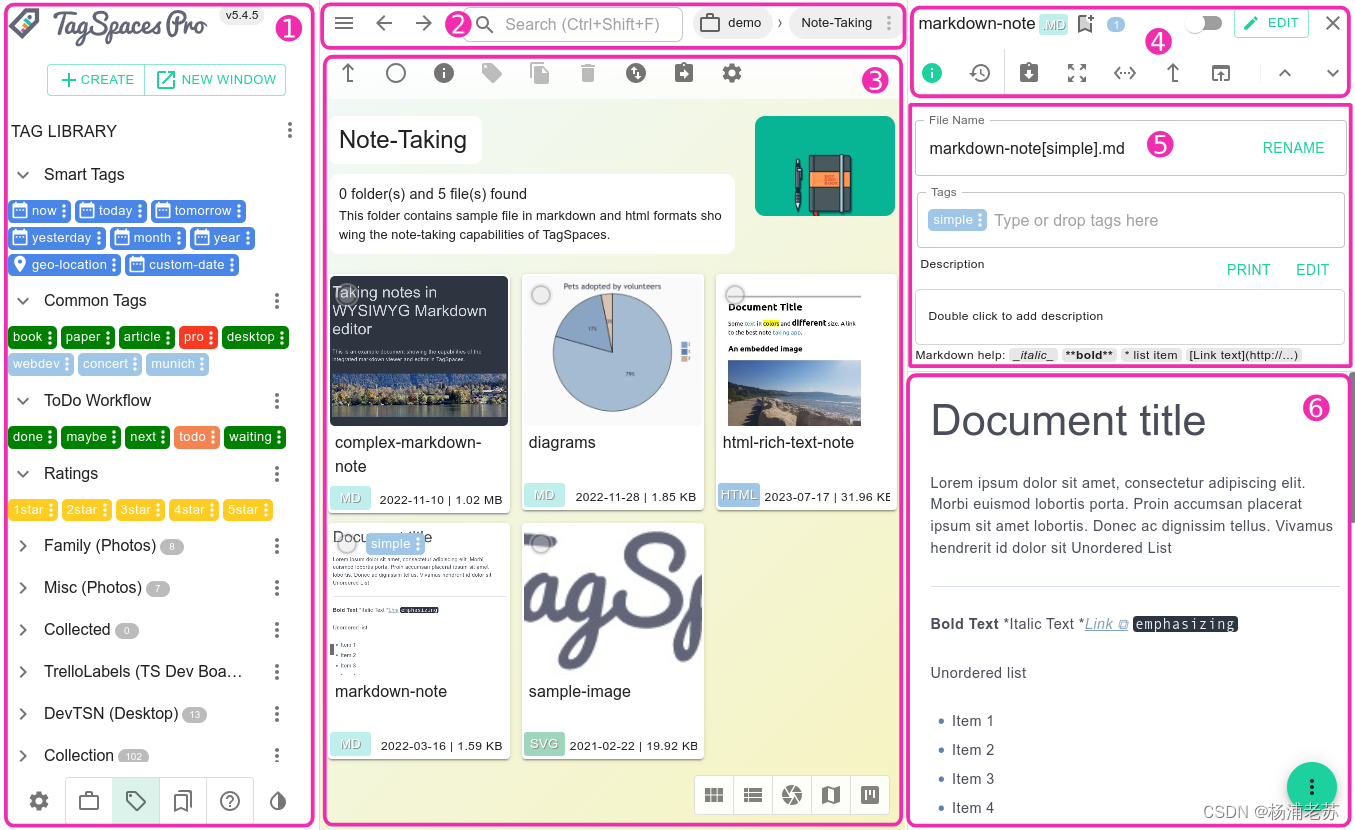Click the copy files icon in folder toolbar

tap(540, 73)
